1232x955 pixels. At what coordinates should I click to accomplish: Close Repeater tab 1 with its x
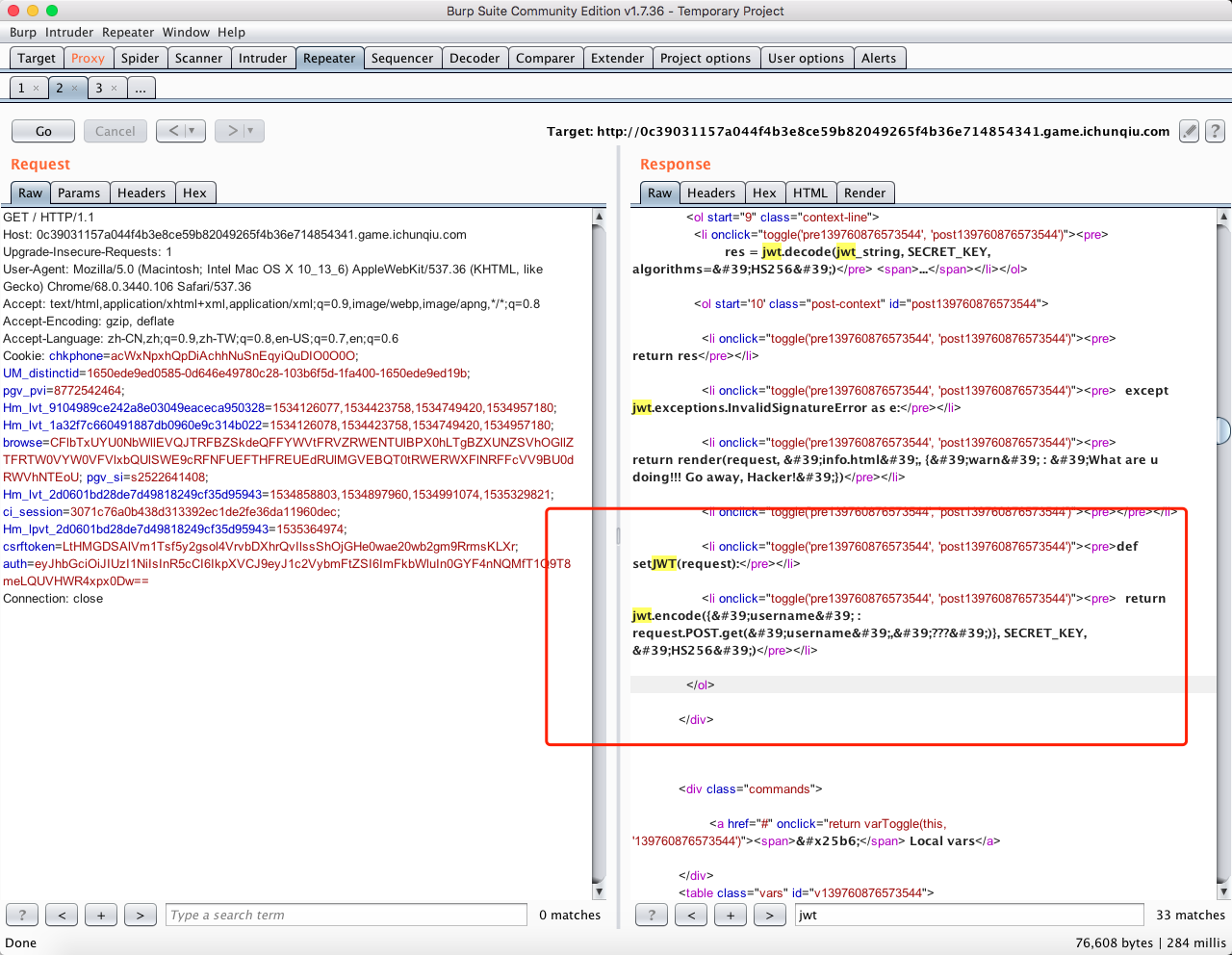pyautogui.click(x=37, y=88)
